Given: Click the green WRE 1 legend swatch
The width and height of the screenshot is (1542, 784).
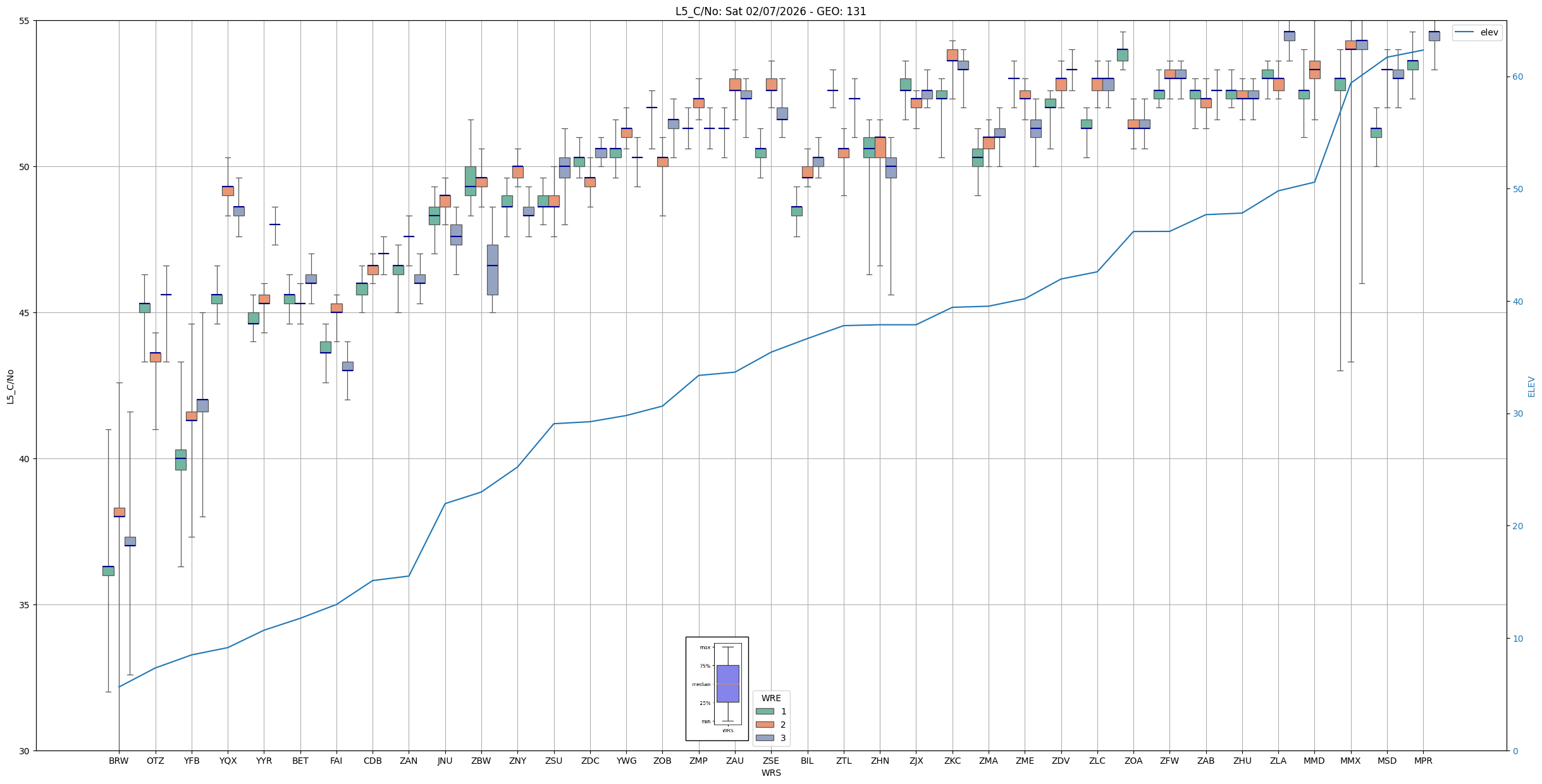Looking at the screenshot, I should click(765, 711).
